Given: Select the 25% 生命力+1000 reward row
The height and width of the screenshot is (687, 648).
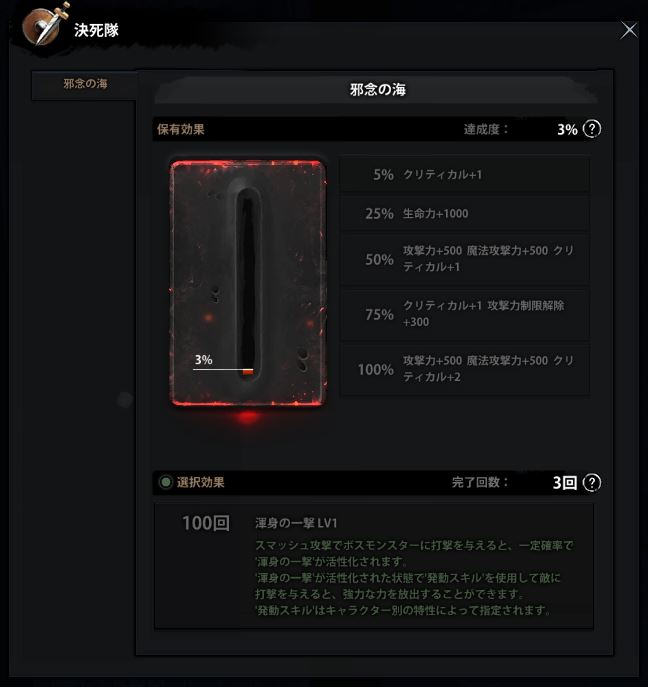Looking at the screenshot, I should pos(465,213).
